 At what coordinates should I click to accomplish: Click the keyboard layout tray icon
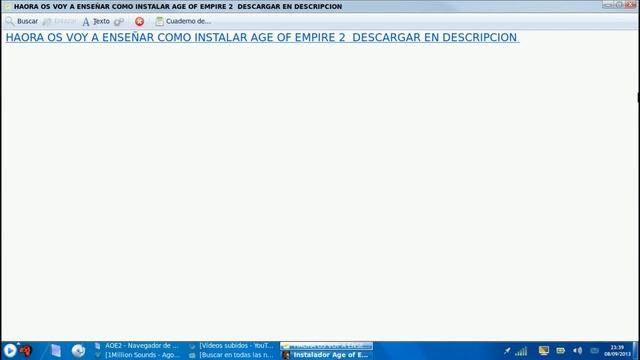click(x=594, y=351)
